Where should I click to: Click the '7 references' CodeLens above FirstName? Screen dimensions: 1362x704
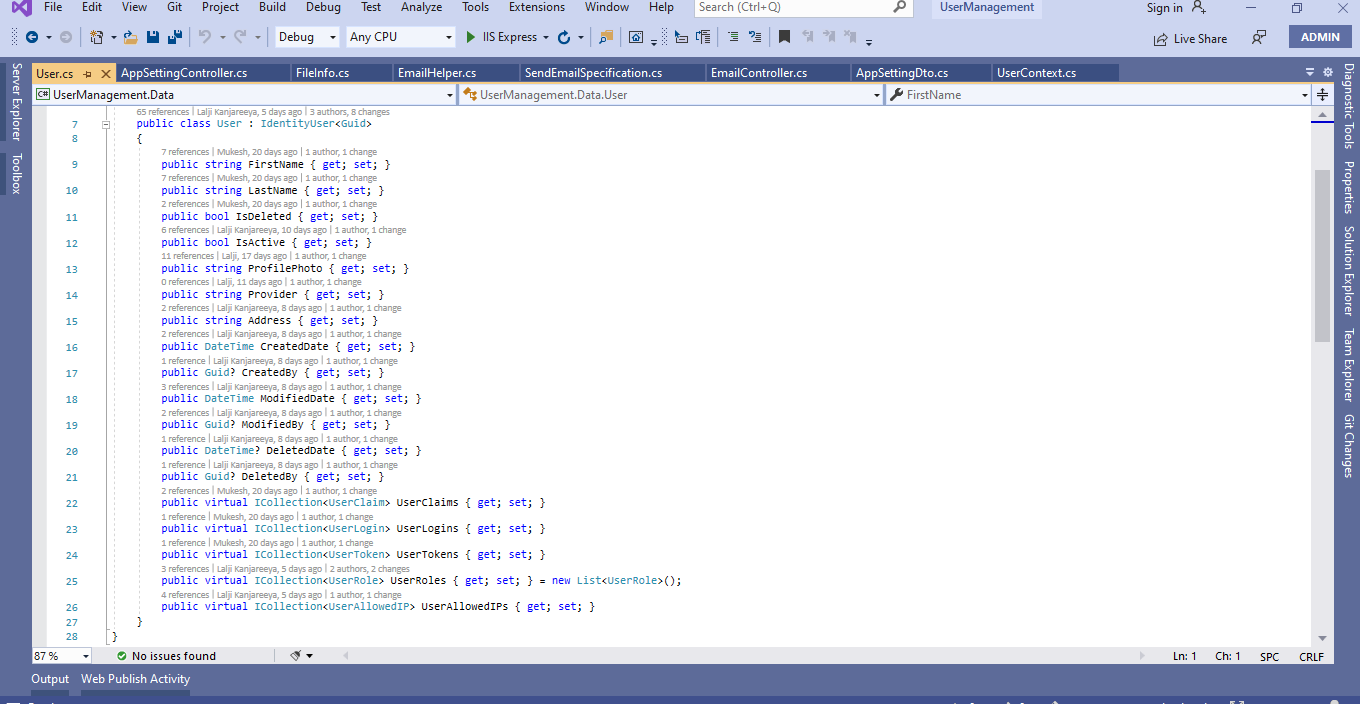[185, 152]
